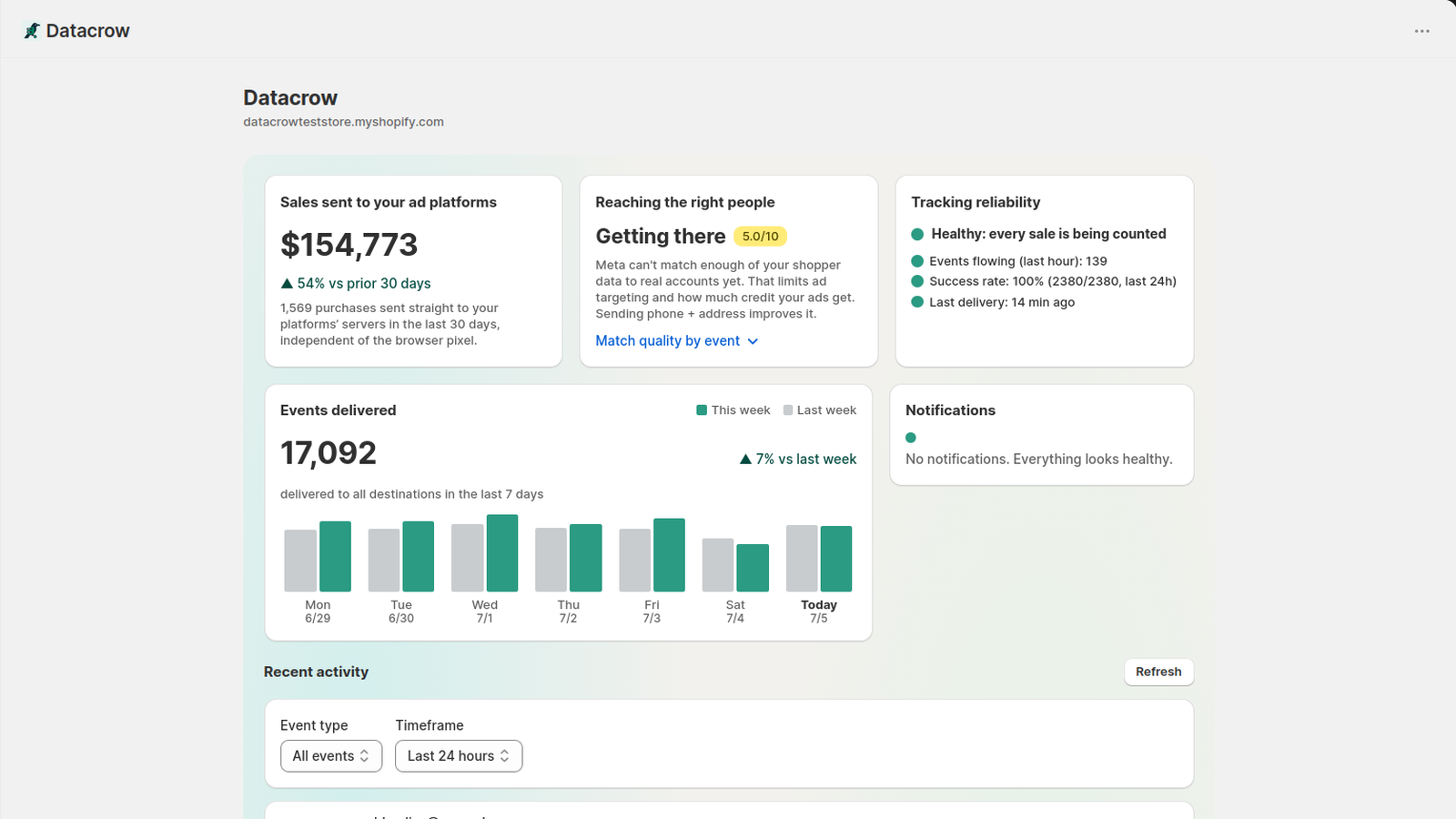Screen dimensions: 1456x819
Task: Refresh the recent activity list
Action: click(1158, 672)
